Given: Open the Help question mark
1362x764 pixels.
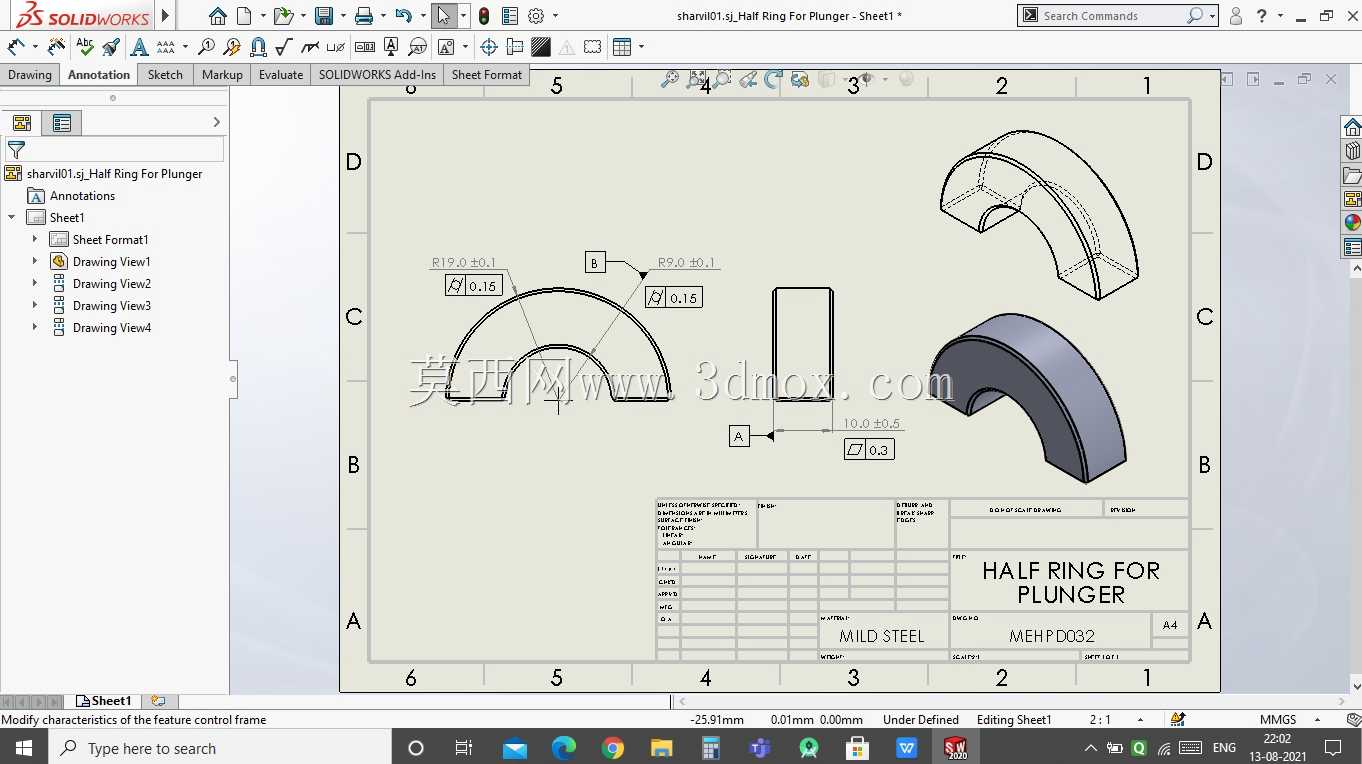Looking at the screenshot, I should point(1262,15).
